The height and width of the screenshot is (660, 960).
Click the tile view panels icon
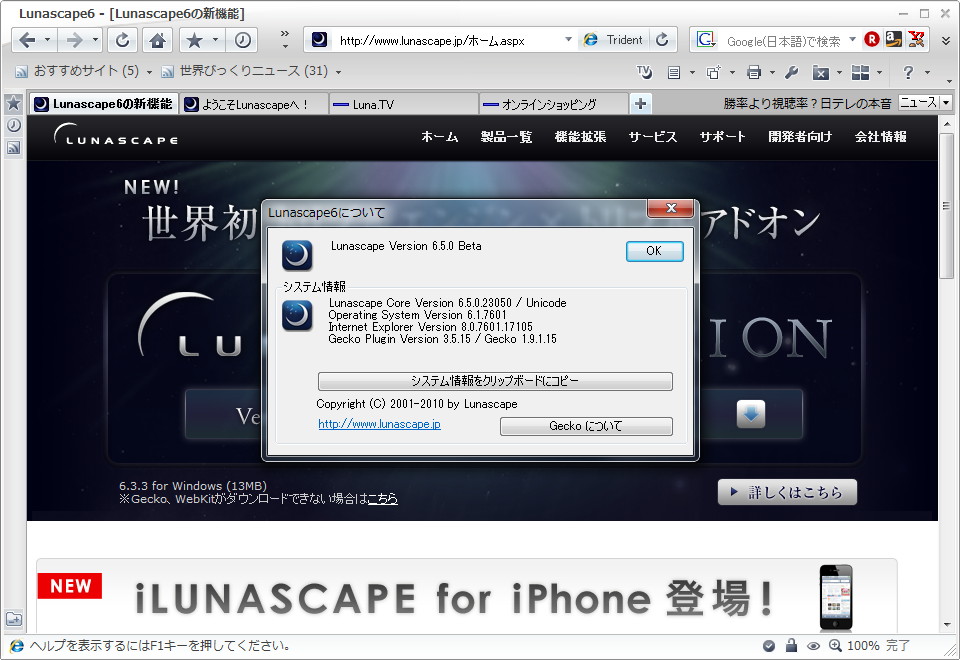(862, 72)
